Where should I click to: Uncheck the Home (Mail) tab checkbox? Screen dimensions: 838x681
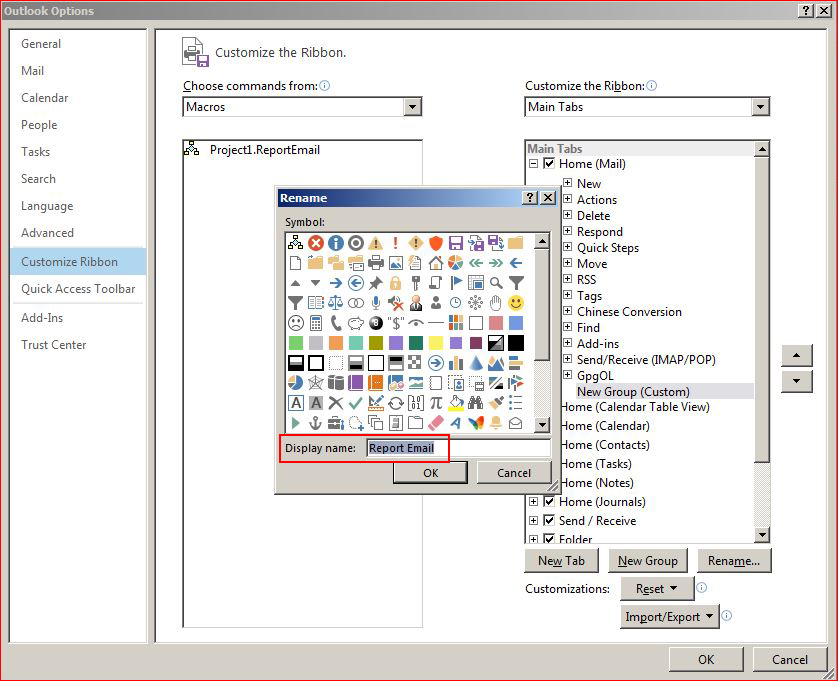[x=549, y=164]
